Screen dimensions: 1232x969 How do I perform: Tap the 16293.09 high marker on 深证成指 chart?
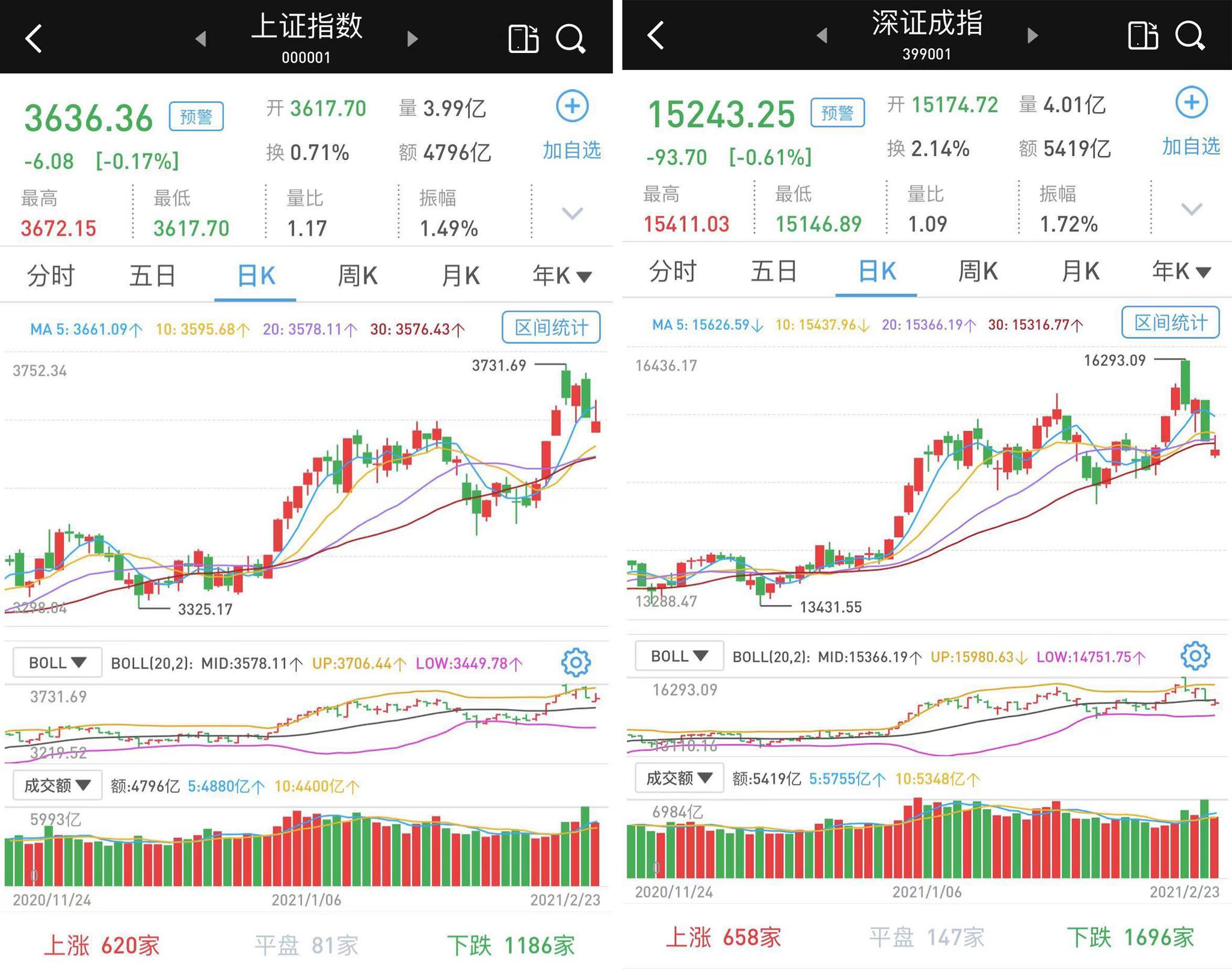point(1115,361)
